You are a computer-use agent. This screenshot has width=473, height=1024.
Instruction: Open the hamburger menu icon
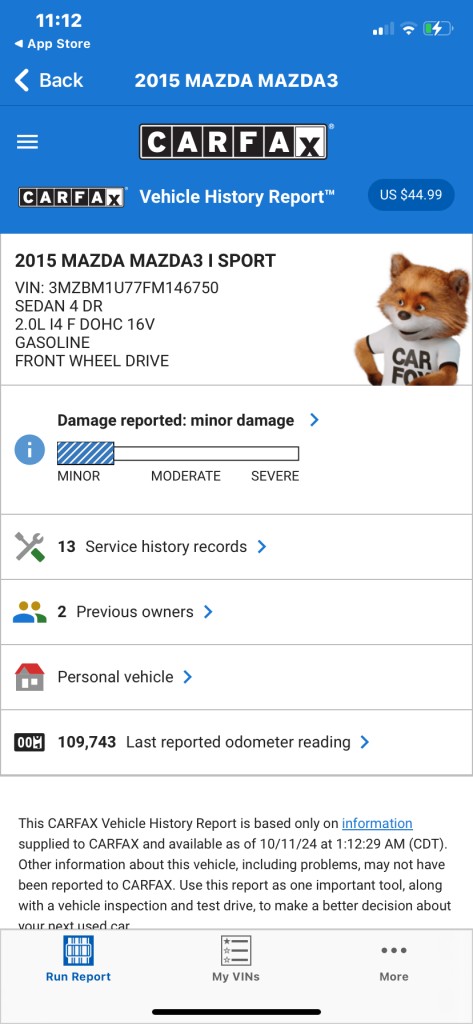click(27, 142)
